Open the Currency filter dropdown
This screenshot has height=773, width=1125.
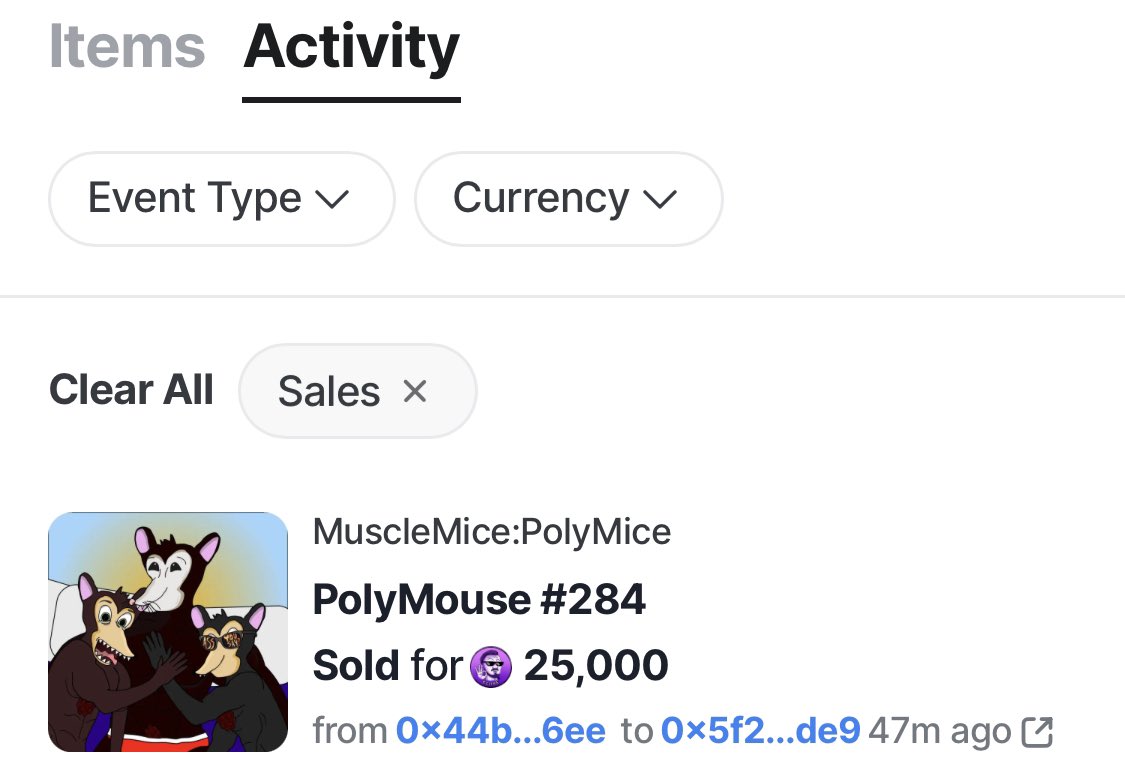tap(568, 199)
